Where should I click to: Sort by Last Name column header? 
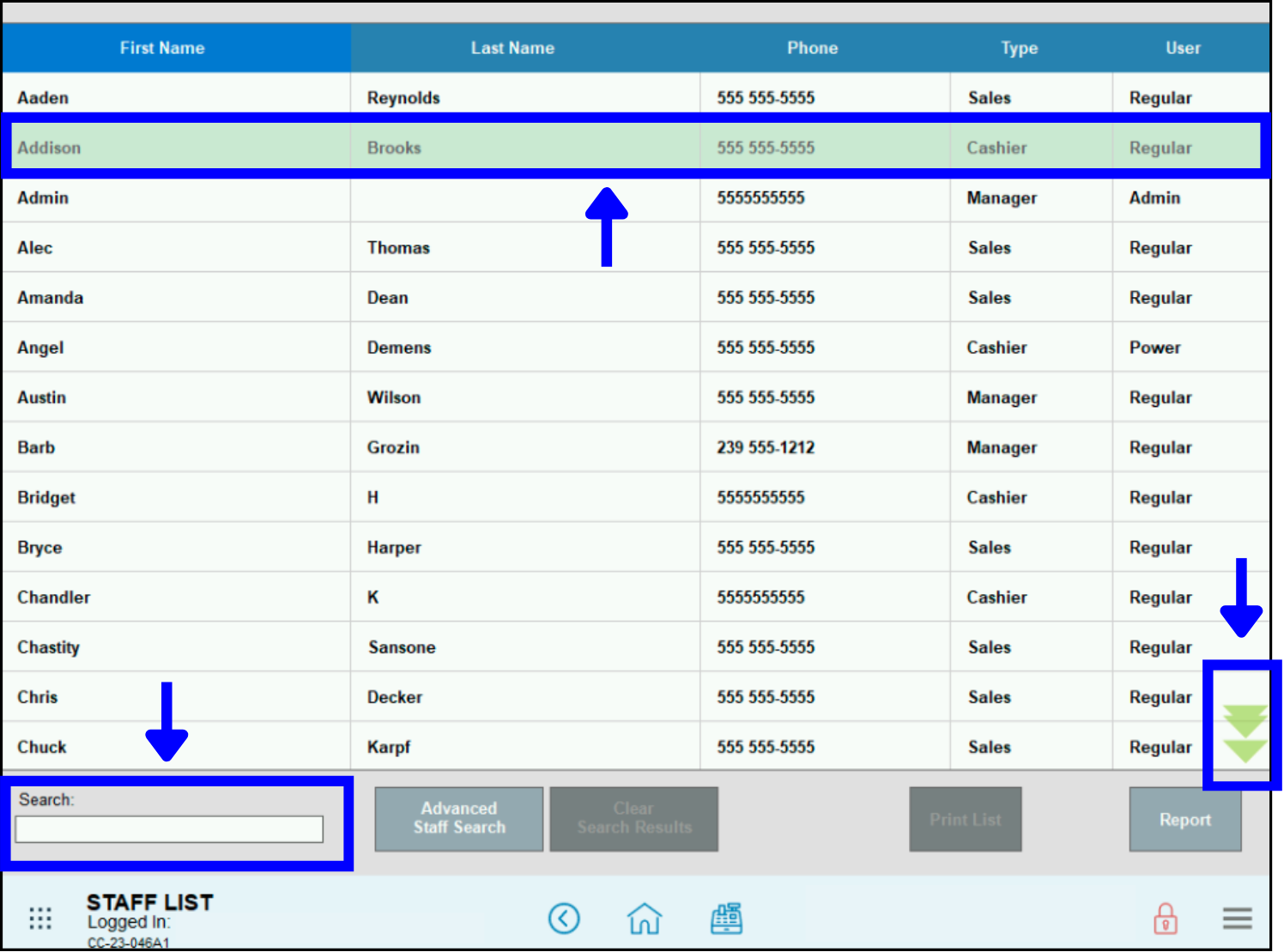[512, 48]
